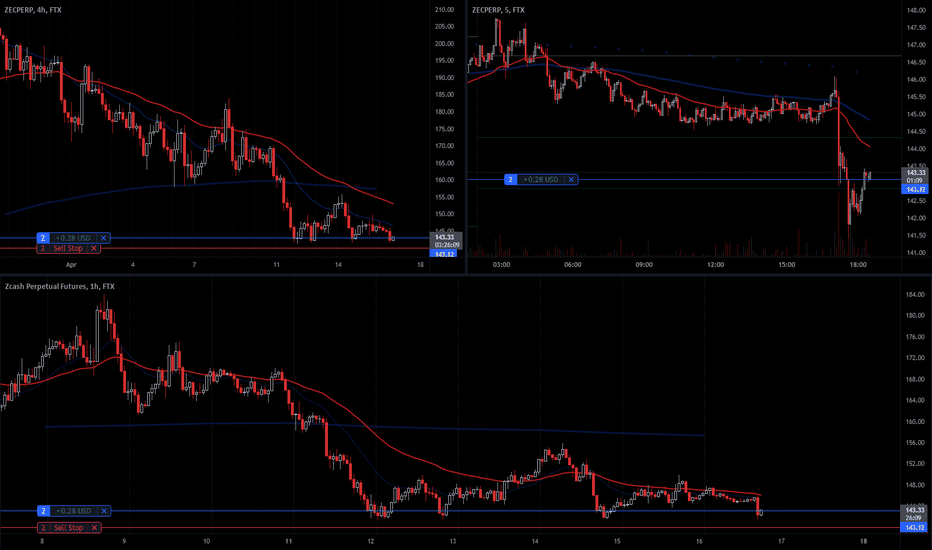Click the Sell Stop order label on 1h chart
This screenshot has height=550, width=932.
69,527
